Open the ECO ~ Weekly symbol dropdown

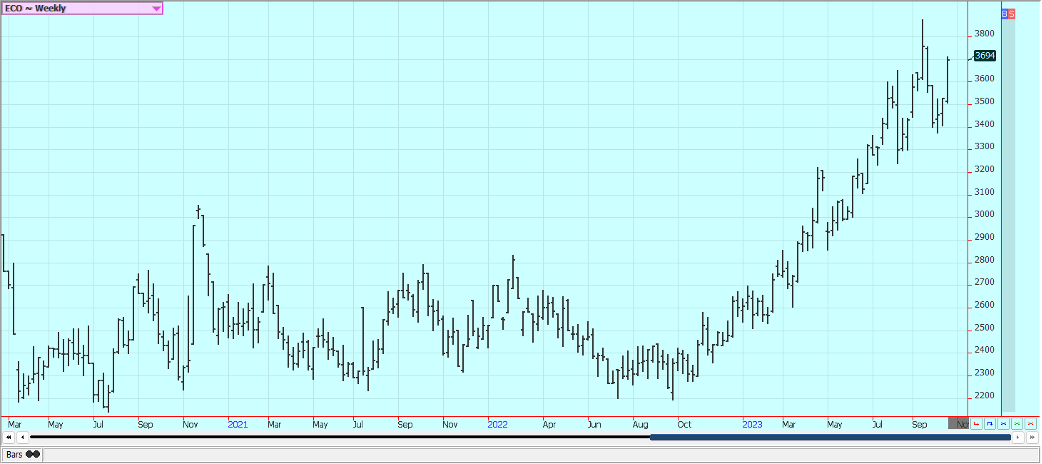82,9
